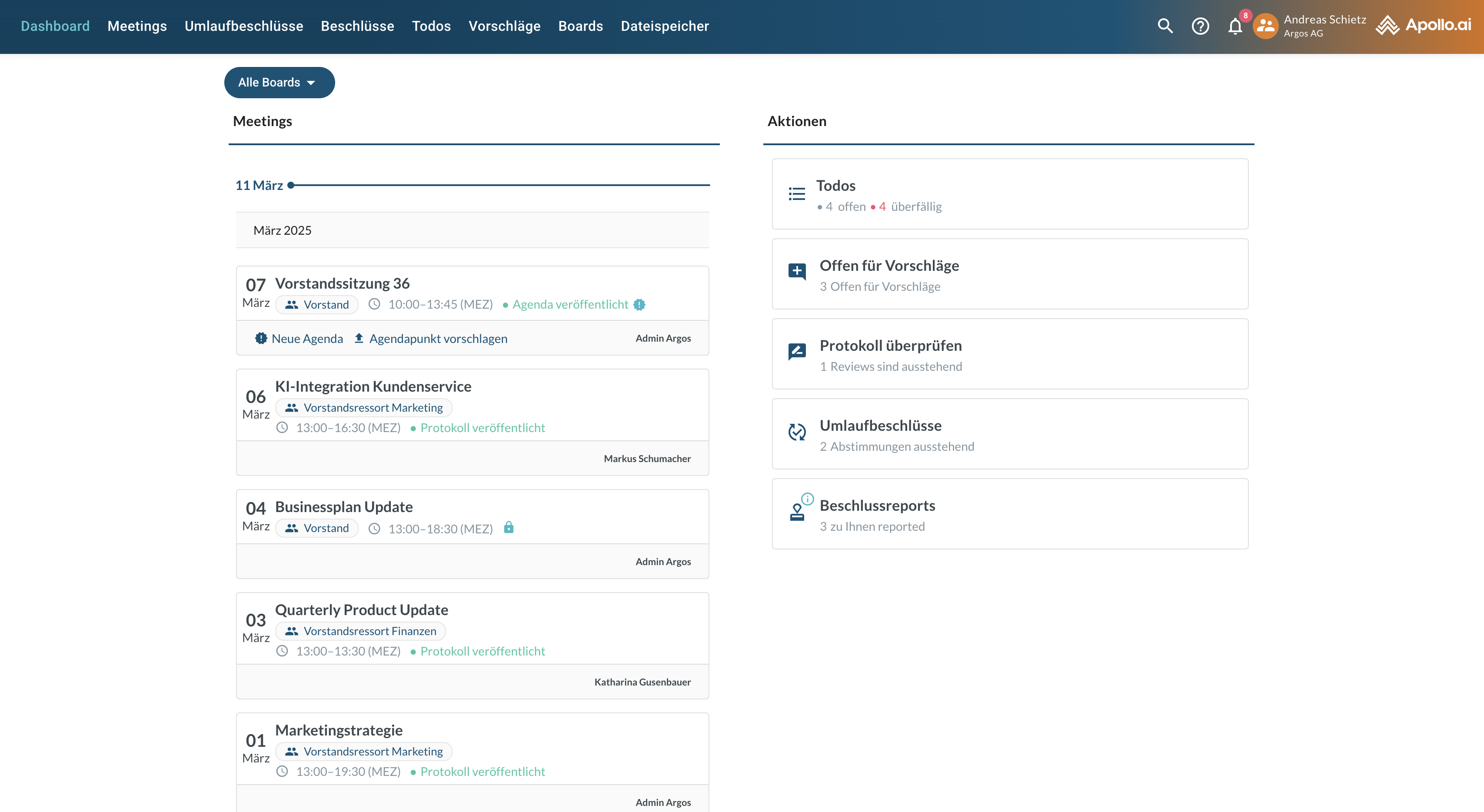Image resolution: width=1484 pixels, height=812 pixels.
Task: Click the badge icon beside Agenda veröffentlicht
Action: (639, 304)
